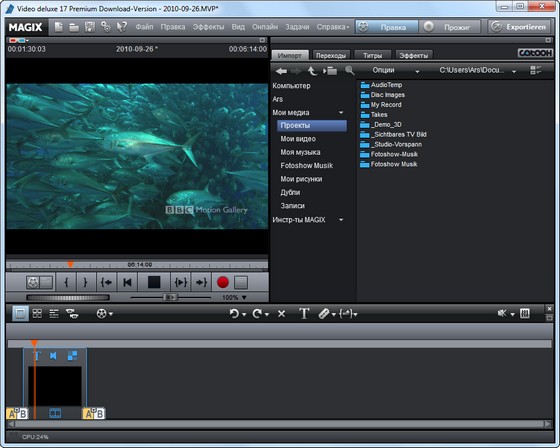Open the folder path dropdown
Viewport: 560px width, 448px height.
click(x=514, y=71)
